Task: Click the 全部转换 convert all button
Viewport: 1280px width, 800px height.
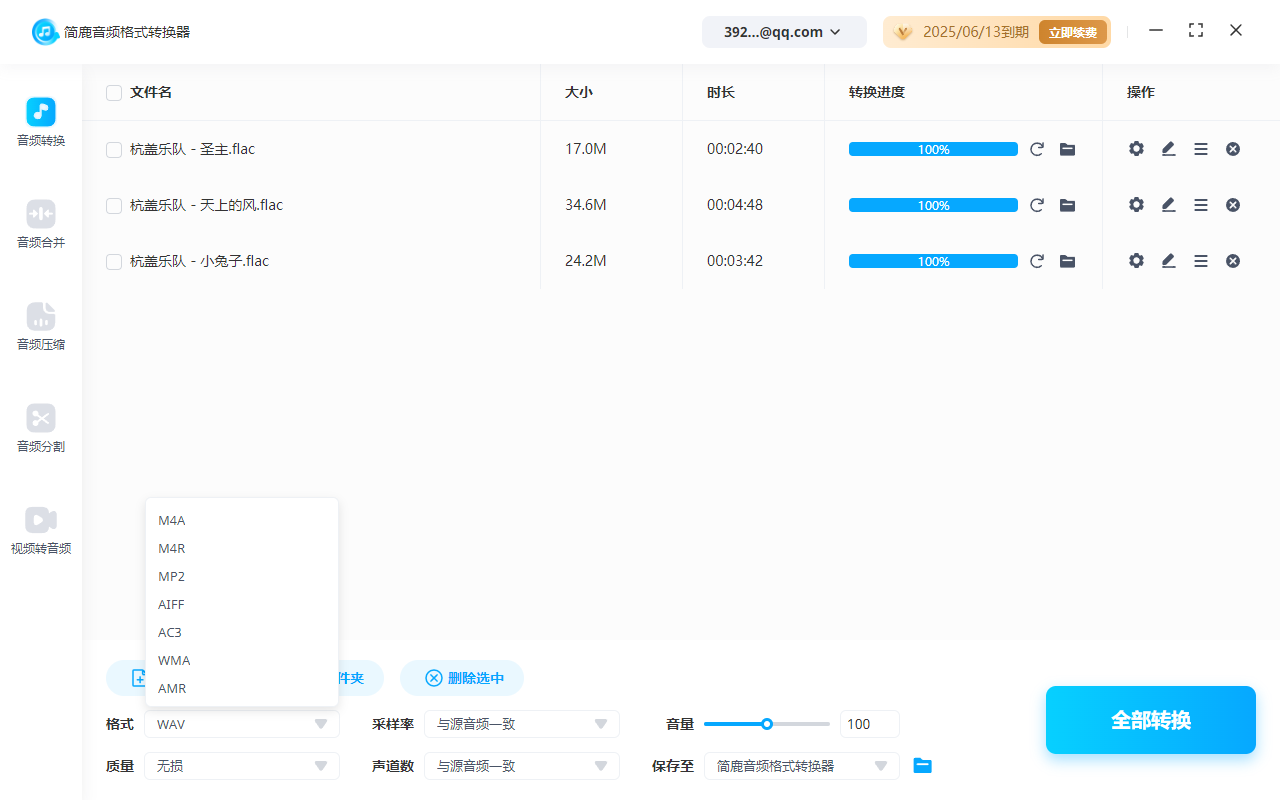Action: (x=1150, y=720)
